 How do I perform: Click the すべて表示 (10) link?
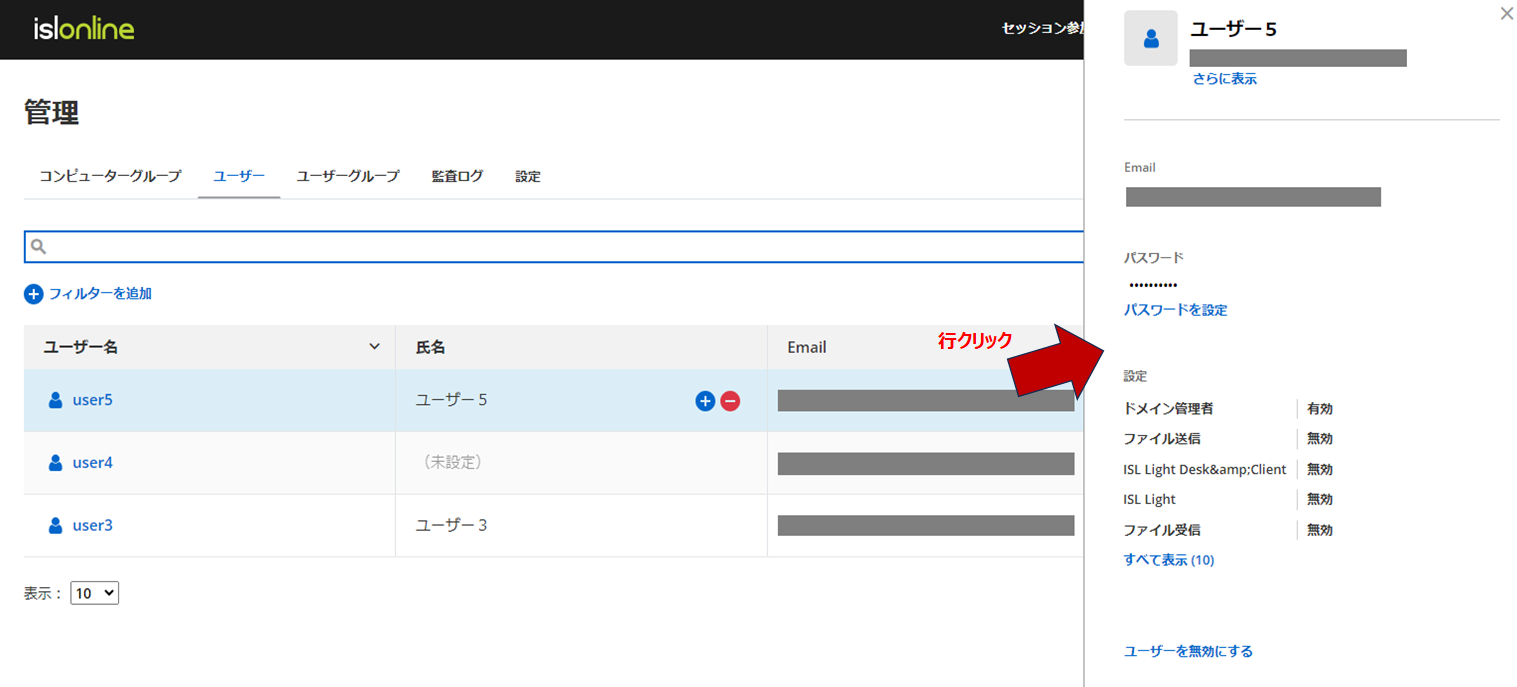[x=1169, y=560]
